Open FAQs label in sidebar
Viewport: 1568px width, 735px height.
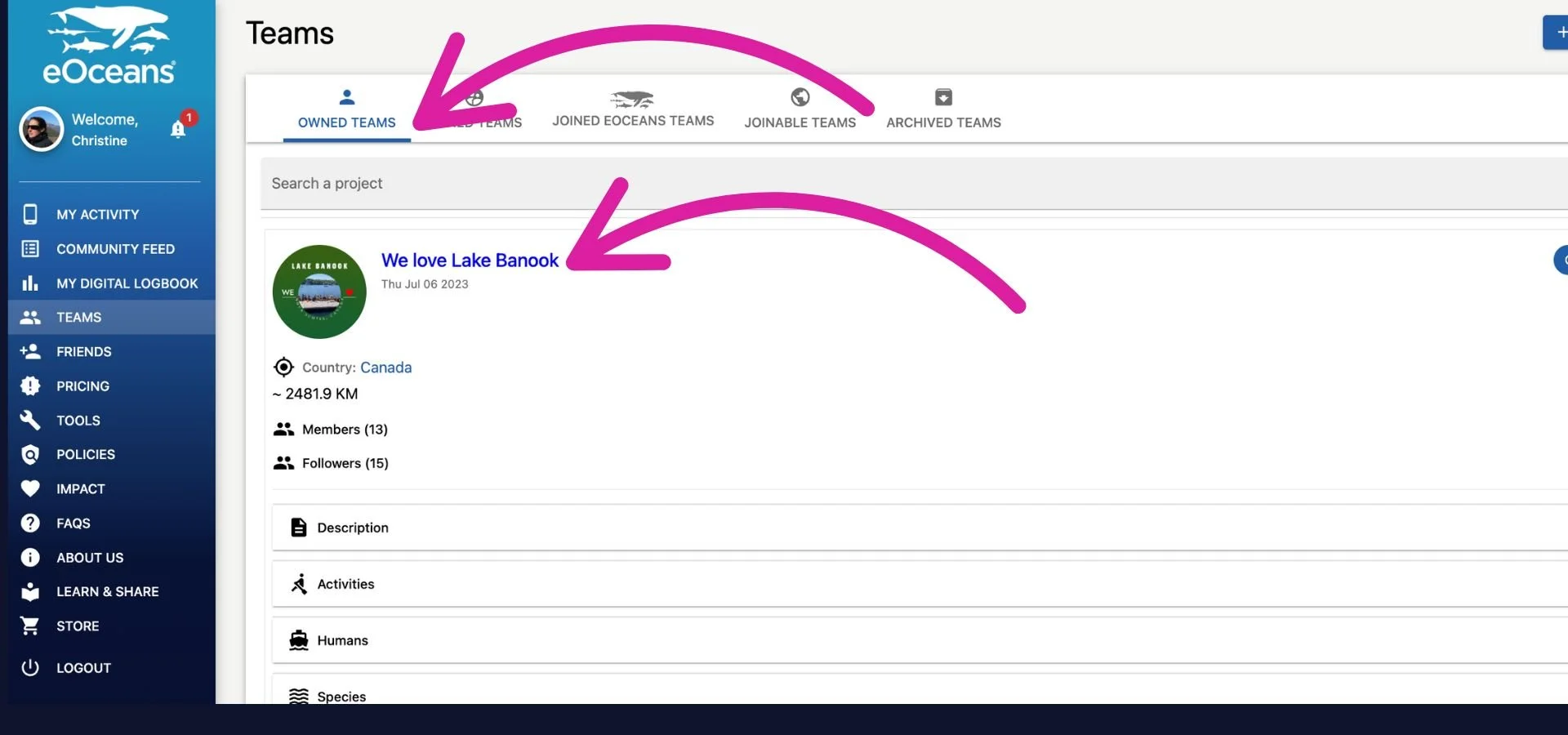click(x=73, y=523)
